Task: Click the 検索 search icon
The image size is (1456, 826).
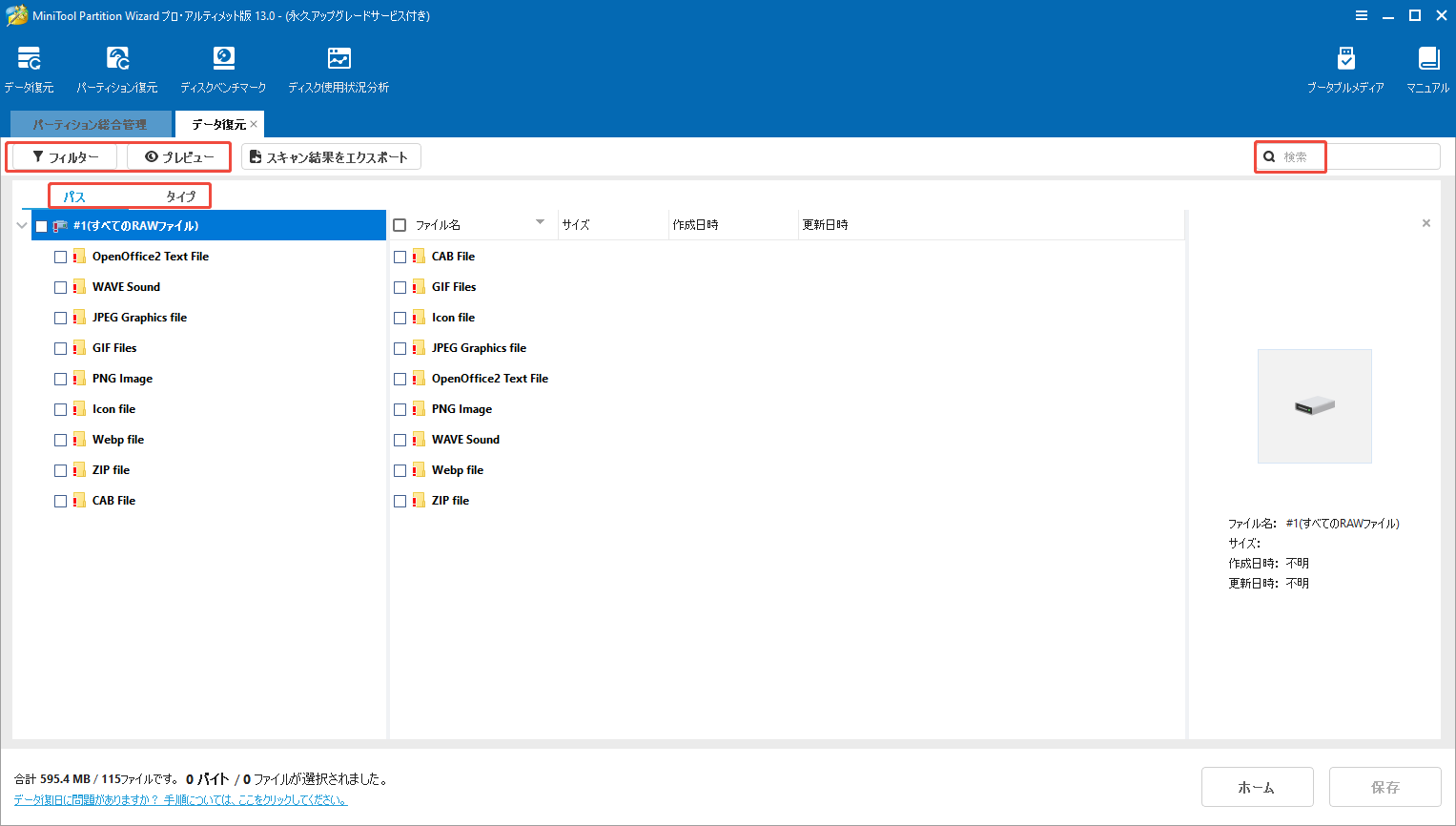Action: coord(1268,155)
